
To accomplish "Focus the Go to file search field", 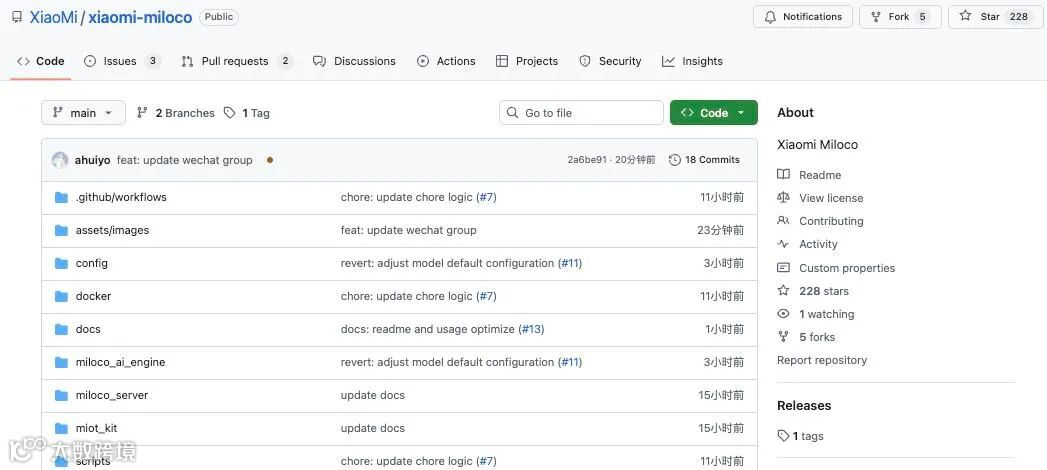I will click(581, 113).
